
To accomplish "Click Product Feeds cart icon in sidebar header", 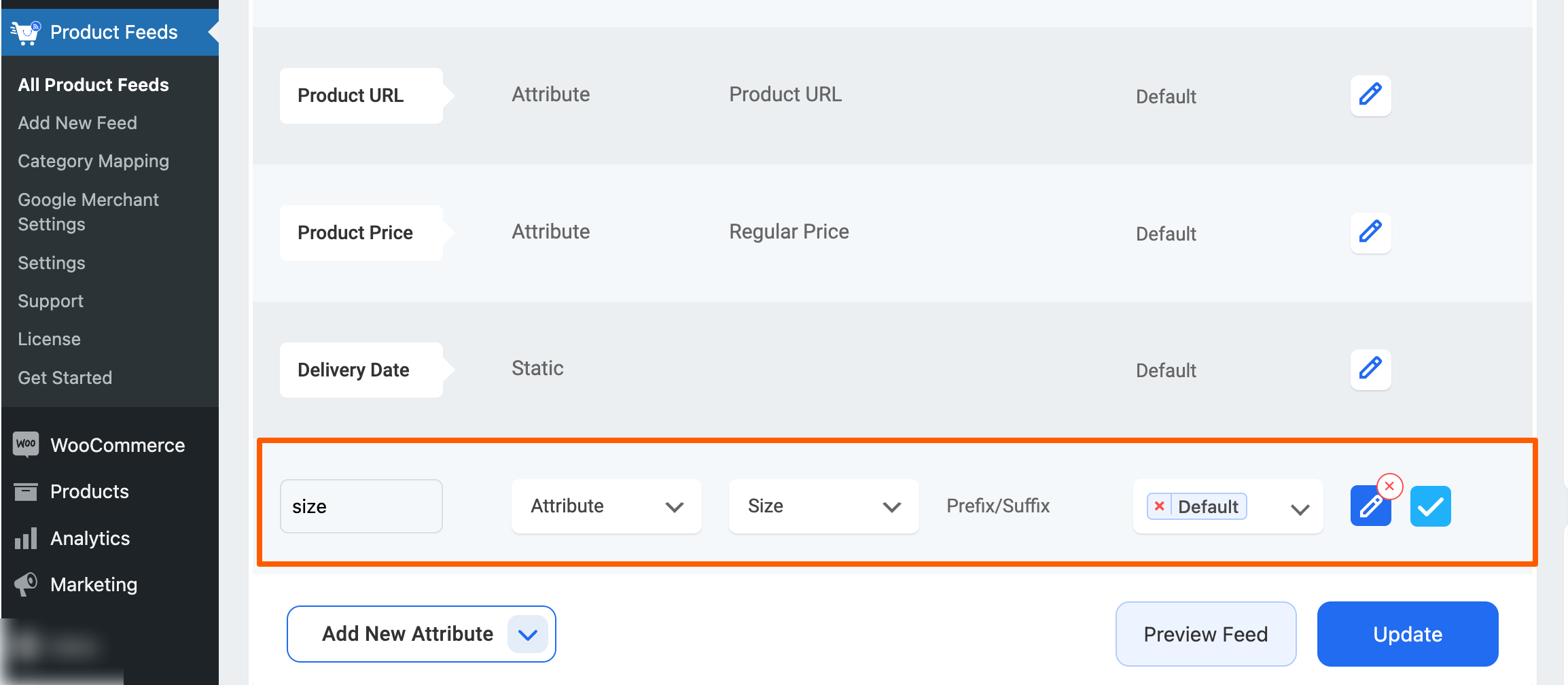I will [26, 32].
